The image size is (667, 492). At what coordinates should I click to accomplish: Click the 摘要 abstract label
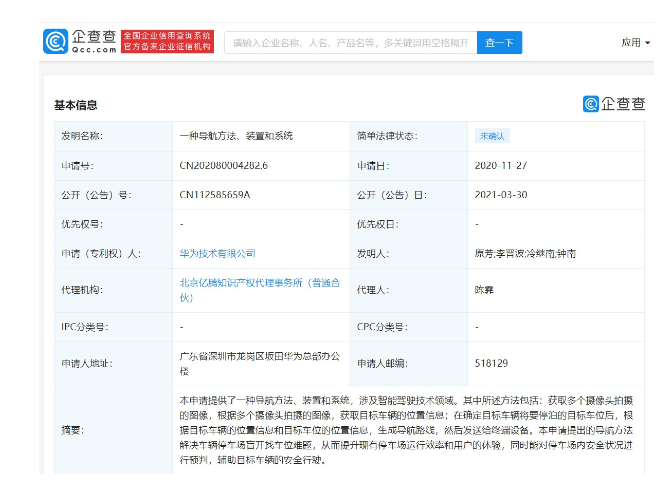(73, 430)
